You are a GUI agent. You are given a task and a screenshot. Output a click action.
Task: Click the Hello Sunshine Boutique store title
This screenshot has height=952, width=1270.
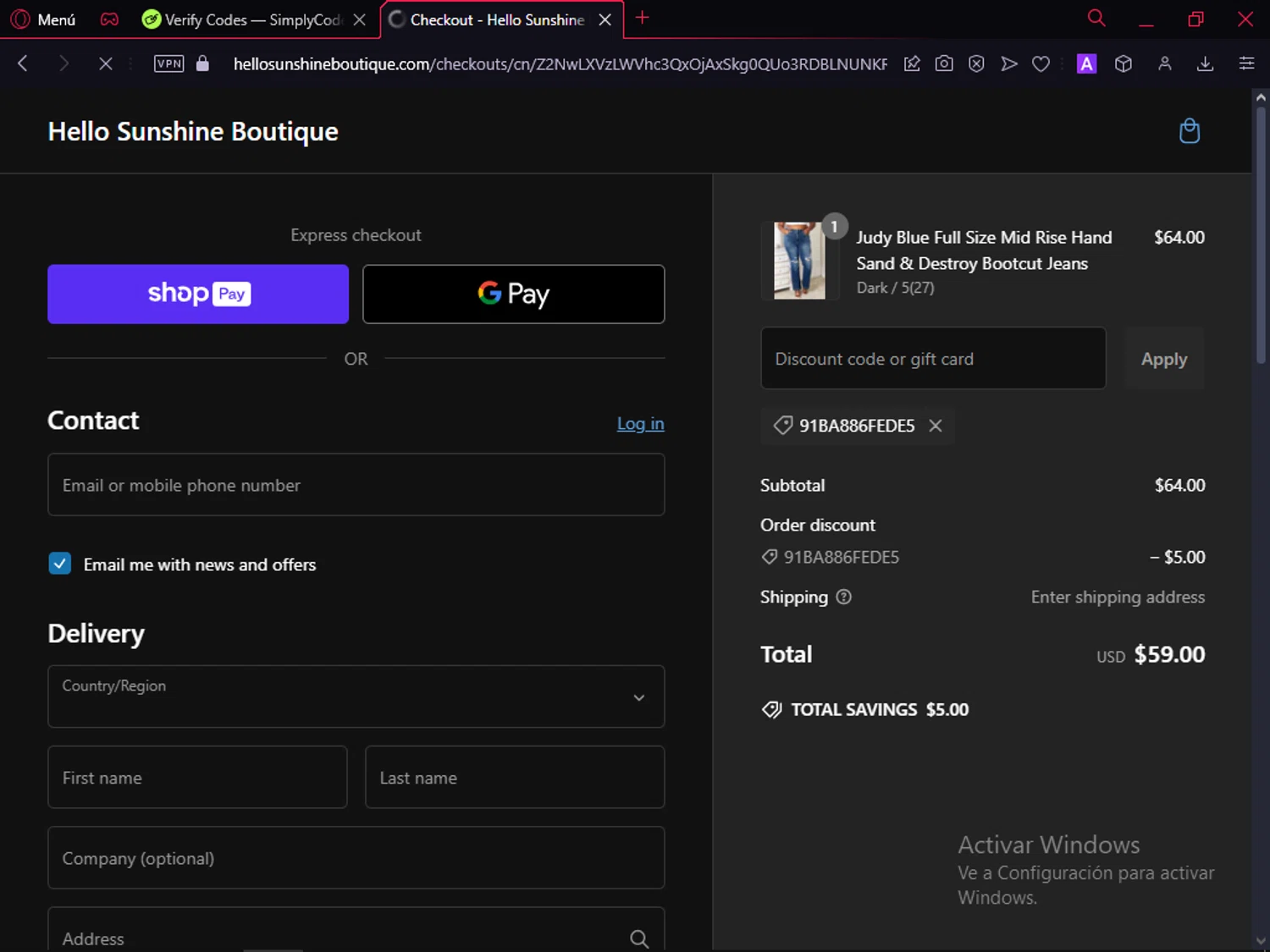(193, 131)
